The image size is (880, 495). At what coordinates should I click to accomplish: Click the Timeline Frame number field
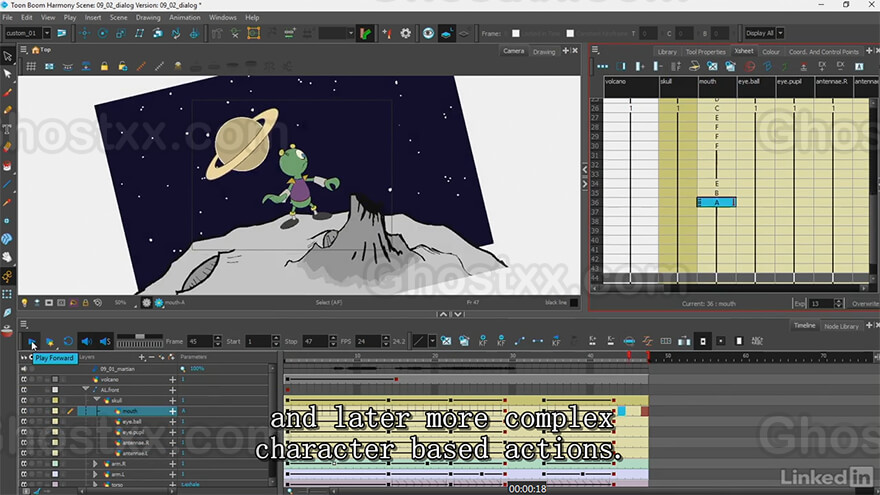[x=200, y=341]
